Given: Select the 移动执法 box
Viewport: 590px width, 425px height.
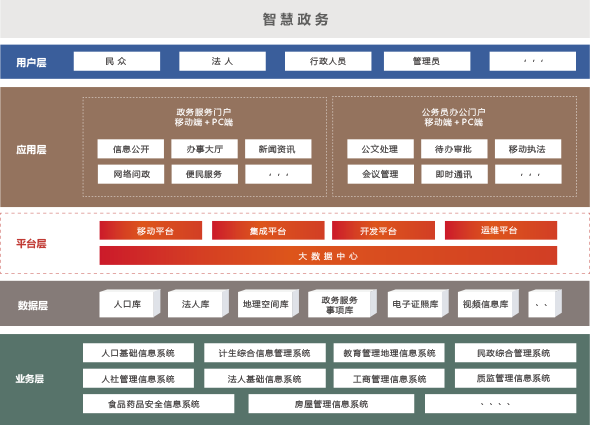Looking at the screenshot, I should (528, 149).
